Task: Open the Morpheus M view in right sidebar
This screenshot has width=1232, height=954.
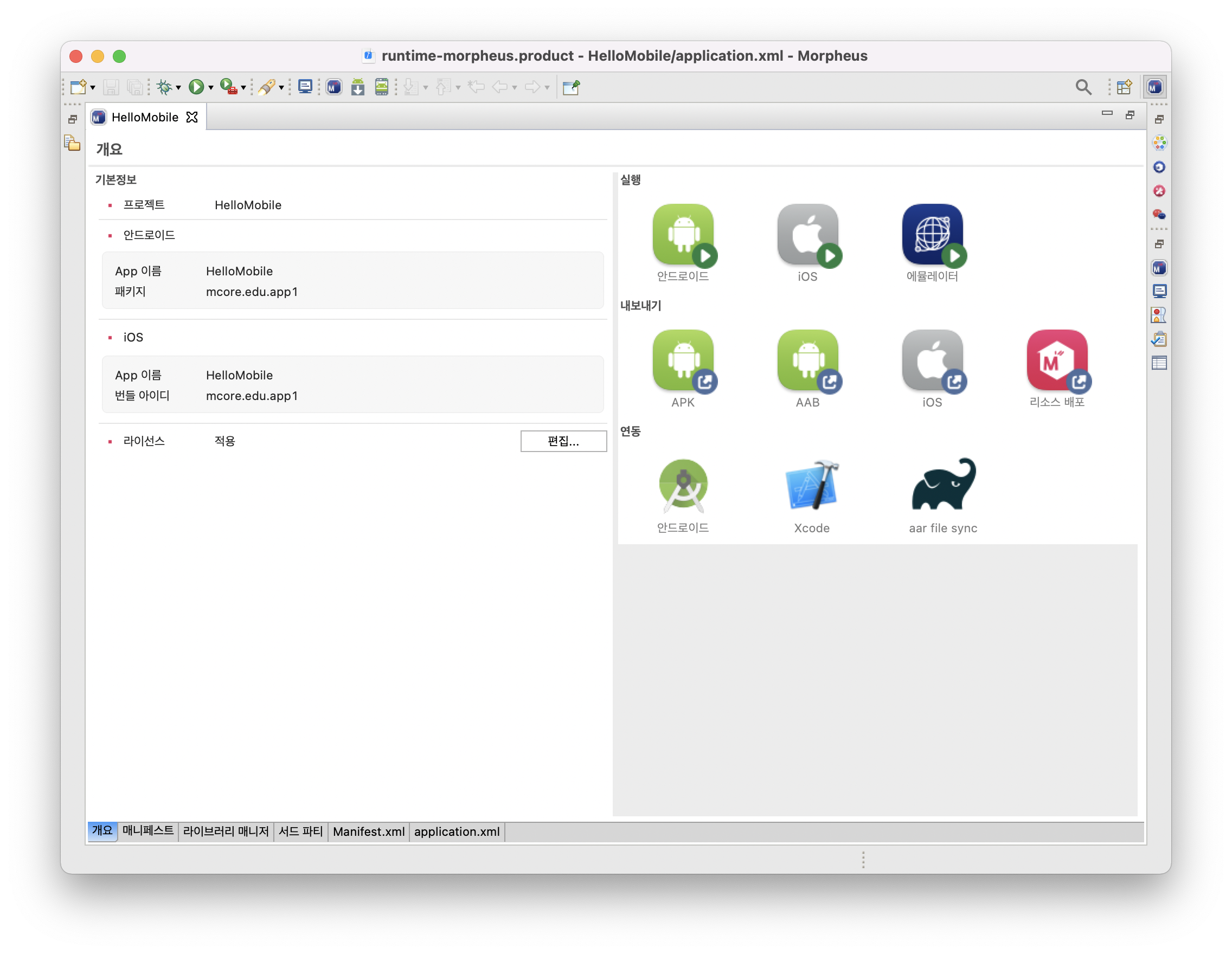Action: click(1159, 268)
